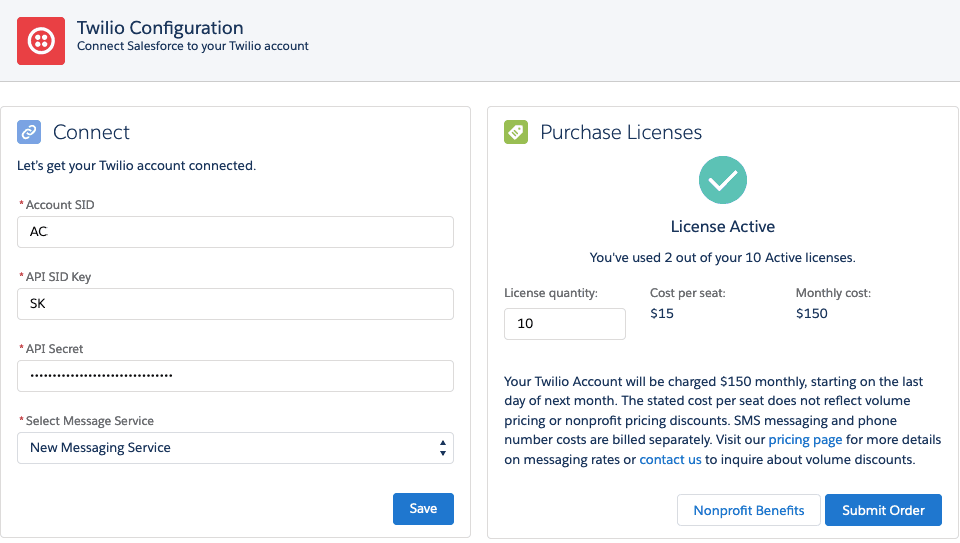Click the 'Monthly cost:' label
960x543 pixels.
833,293
